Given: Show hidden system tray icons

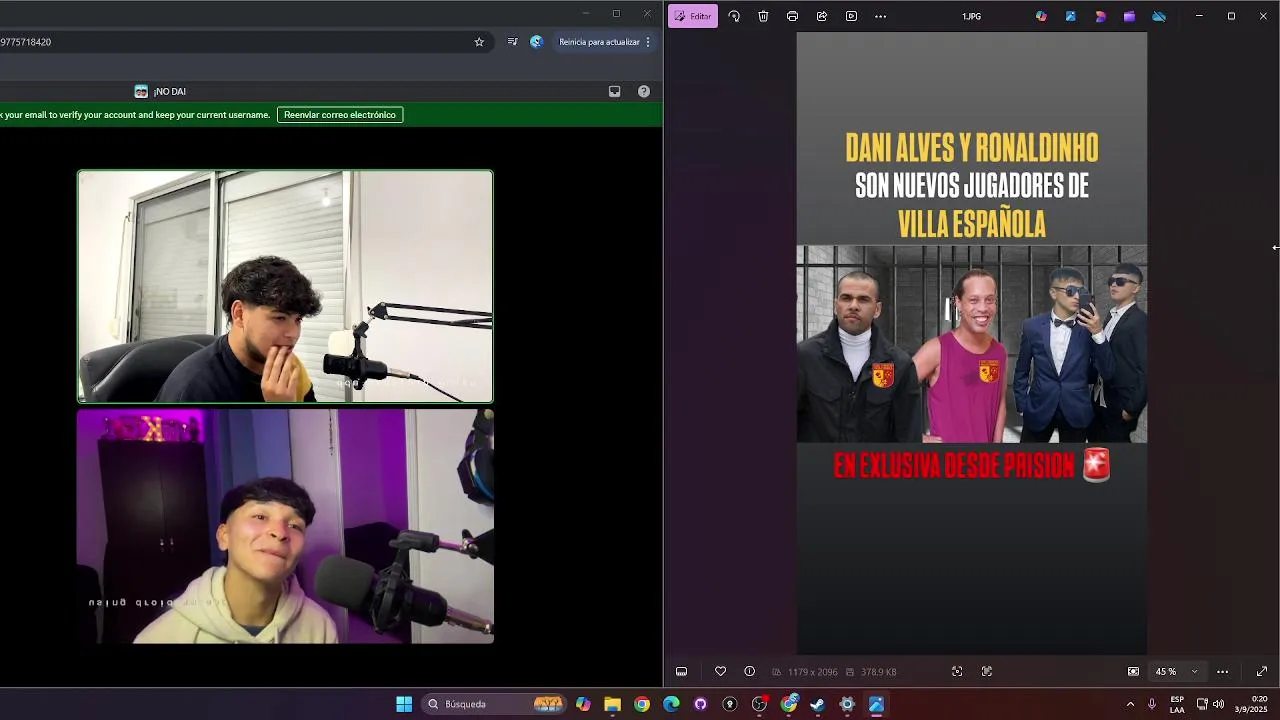Looking at the screenshot, I should pyautogui.click(x=1130, y=704).
